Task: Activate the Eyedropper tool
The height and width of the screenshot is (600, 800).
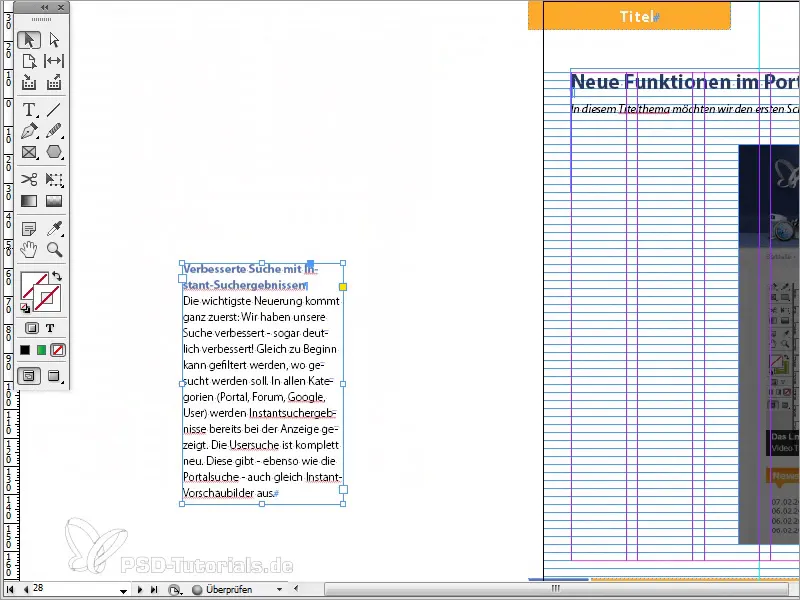Action: (54, 228)
